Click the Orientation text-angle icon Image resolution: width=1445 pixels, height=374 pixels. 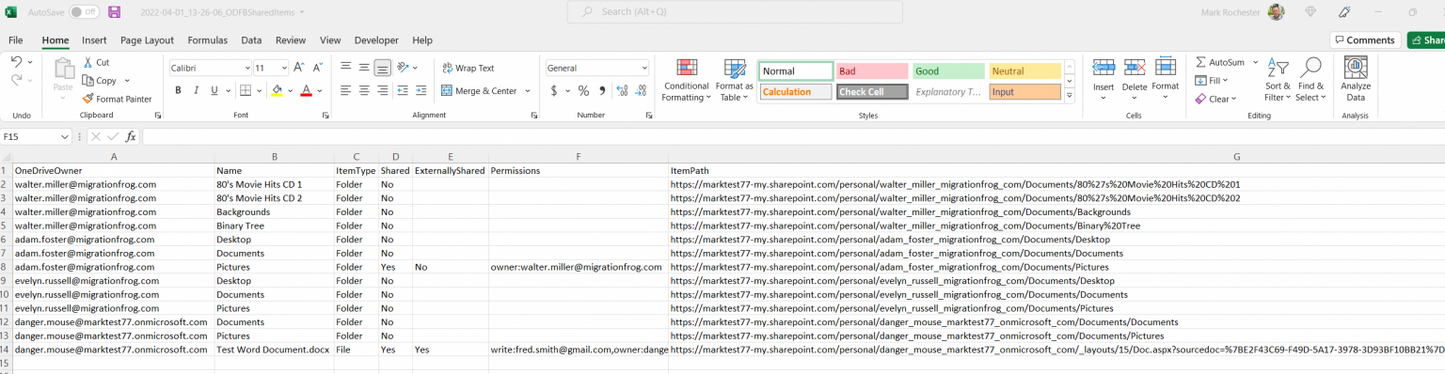[403, 68]
